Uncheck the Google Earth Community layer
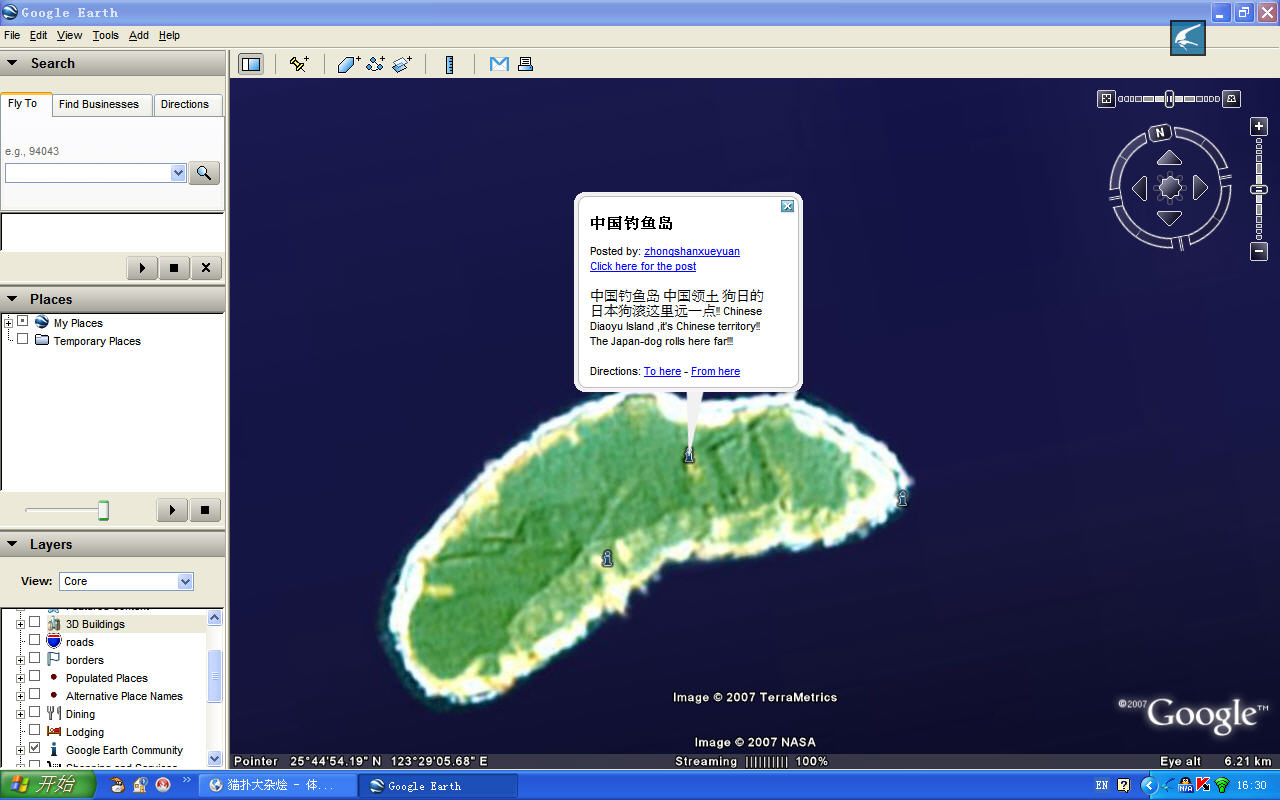 coord(34,748)
